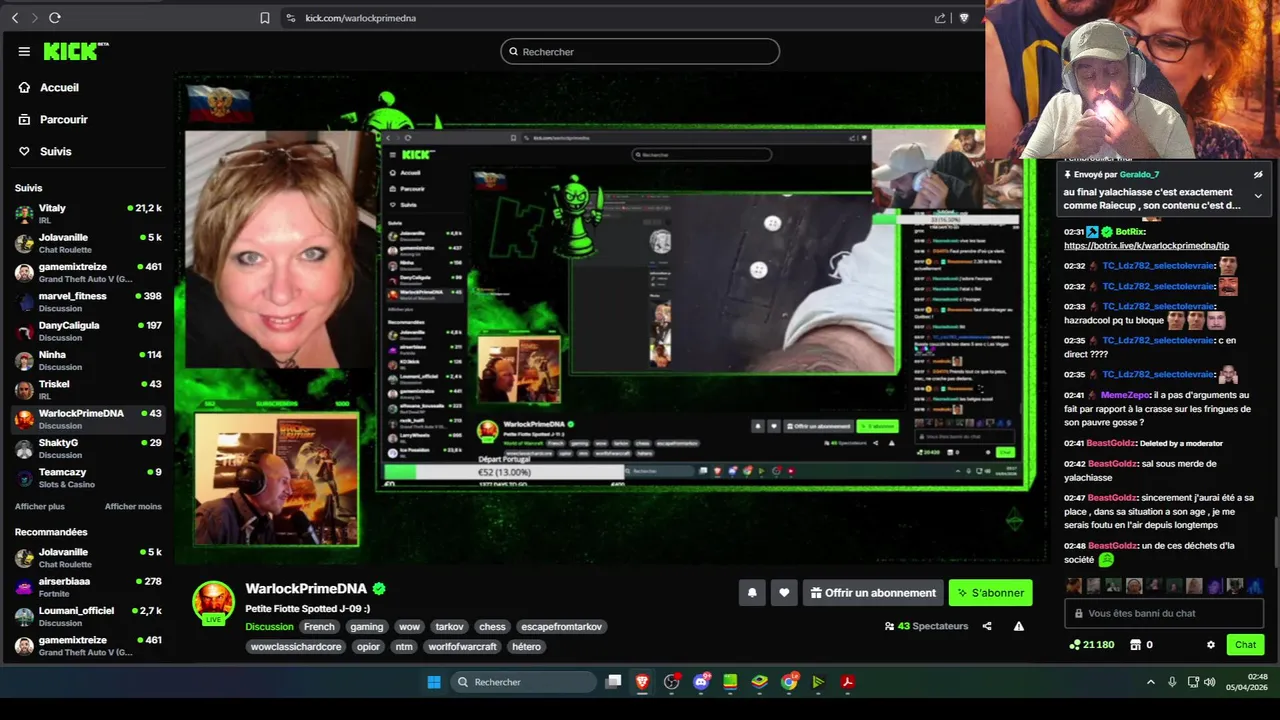Open system volume control
The height and width of the screenshot is (720, 1280).
(1211, 682)
